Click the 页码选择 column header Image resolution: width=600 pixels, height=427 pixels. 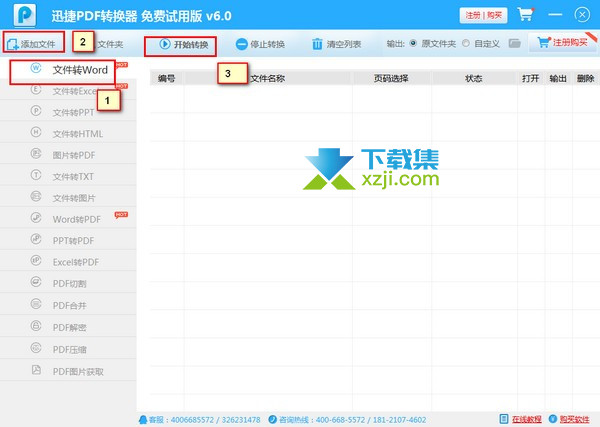(391, 78)
